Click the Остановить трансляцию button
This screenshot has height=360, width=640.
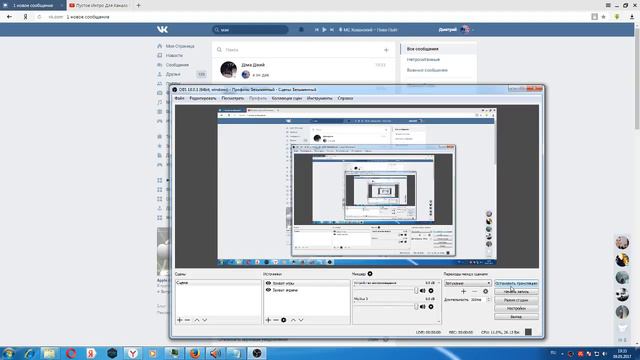coord(516,283)
